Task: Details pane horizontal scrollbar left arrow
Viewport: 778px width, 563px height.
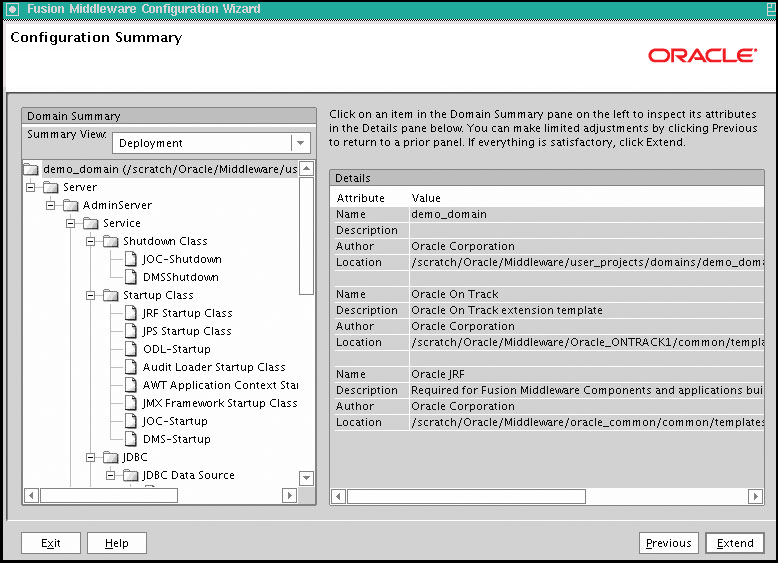Action: pos(338,496)
